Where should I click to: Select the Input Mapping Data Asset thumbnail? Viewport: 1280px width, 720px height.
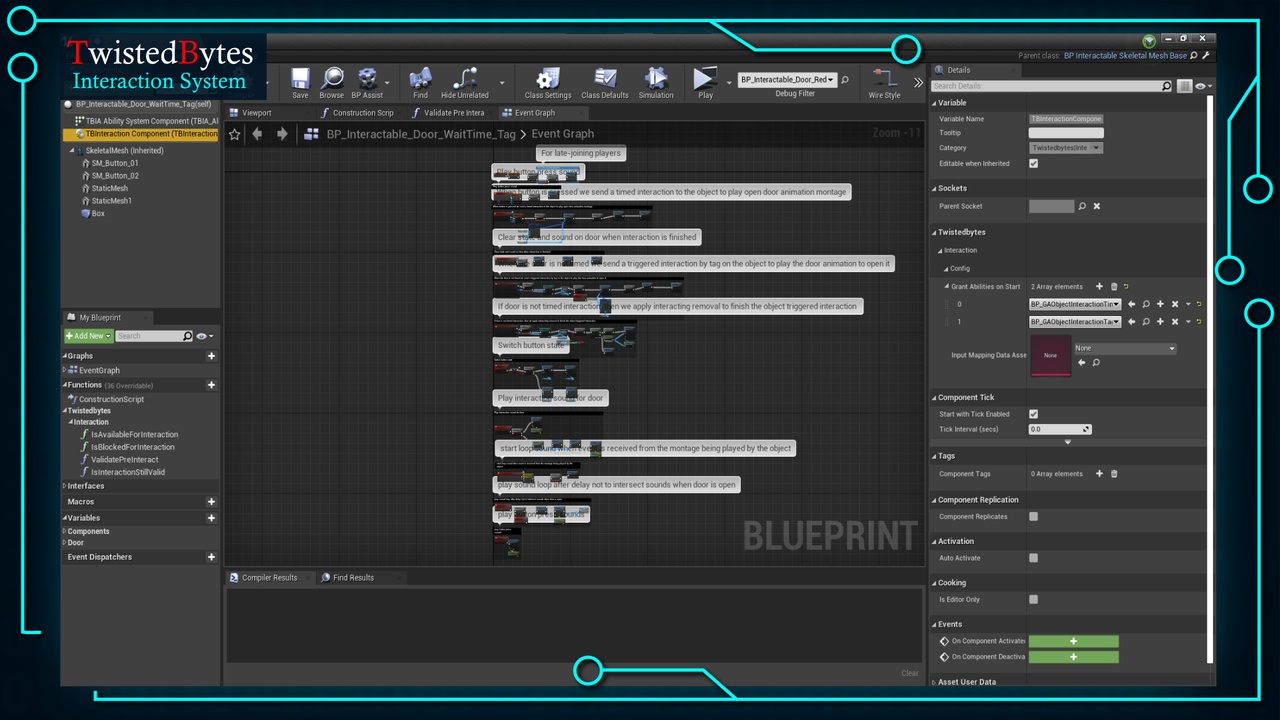click(1050, 356)
